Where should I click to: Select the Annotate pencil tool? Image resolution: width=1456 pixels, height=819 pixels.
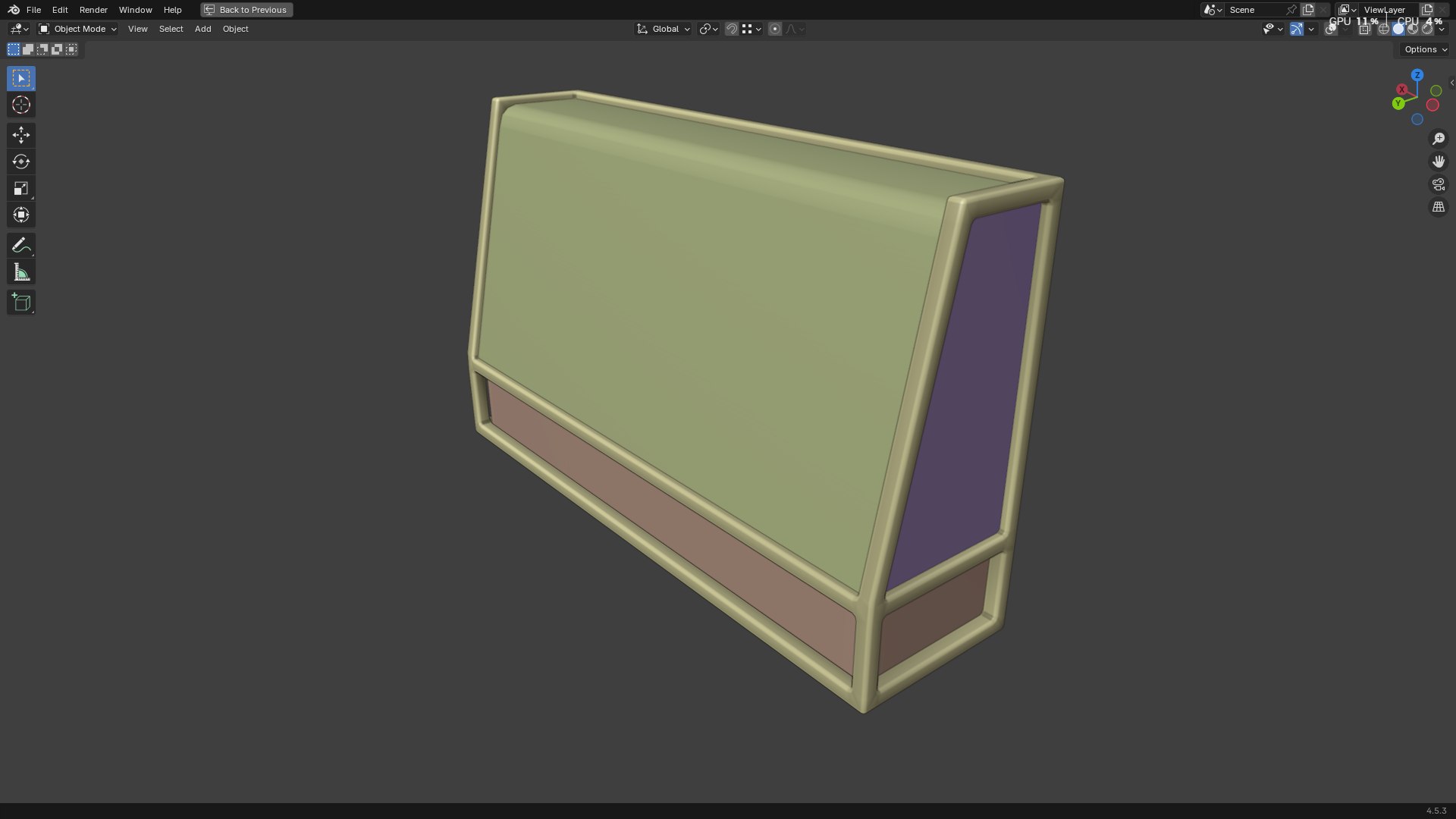(21, 245)
